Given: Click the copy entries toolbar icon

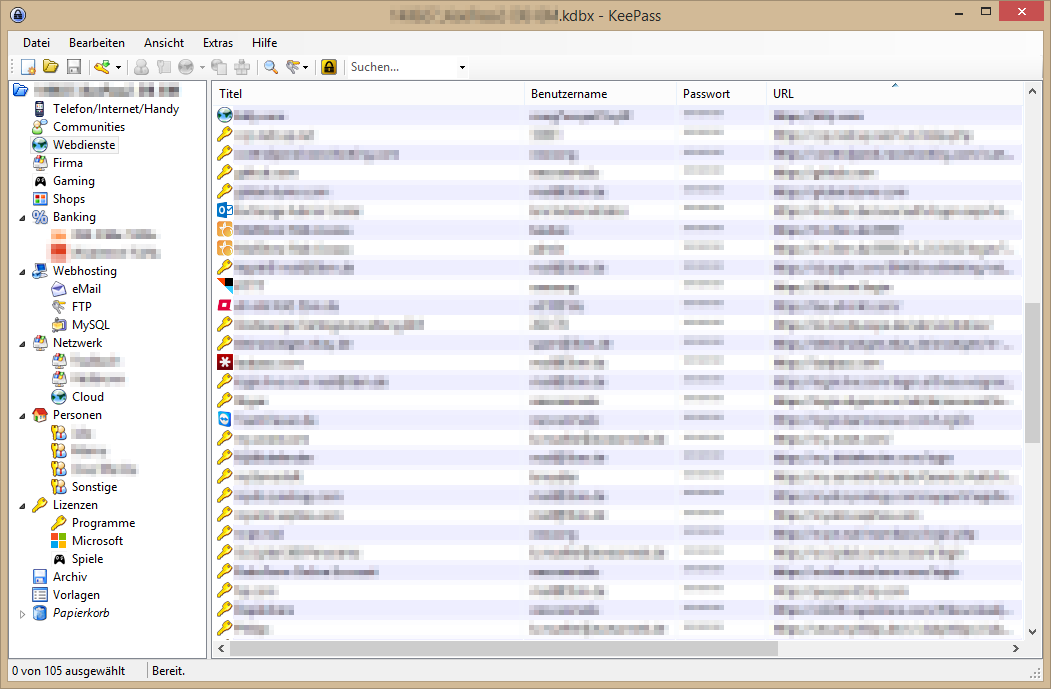Looking at the screenshot, I should [x=219, y=67].
